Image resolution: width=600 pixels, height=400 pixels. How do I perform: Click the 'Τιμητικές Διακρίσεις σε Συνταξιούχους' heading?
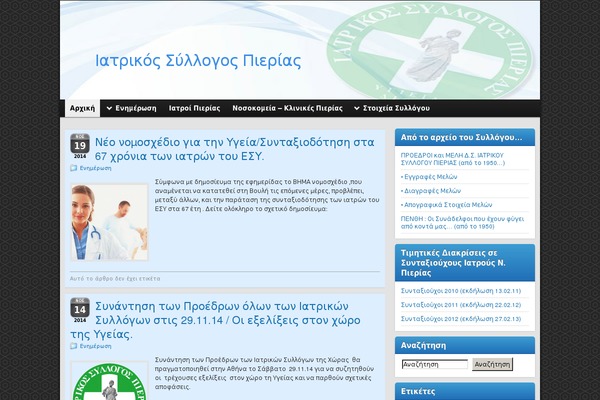pos(453,263)
